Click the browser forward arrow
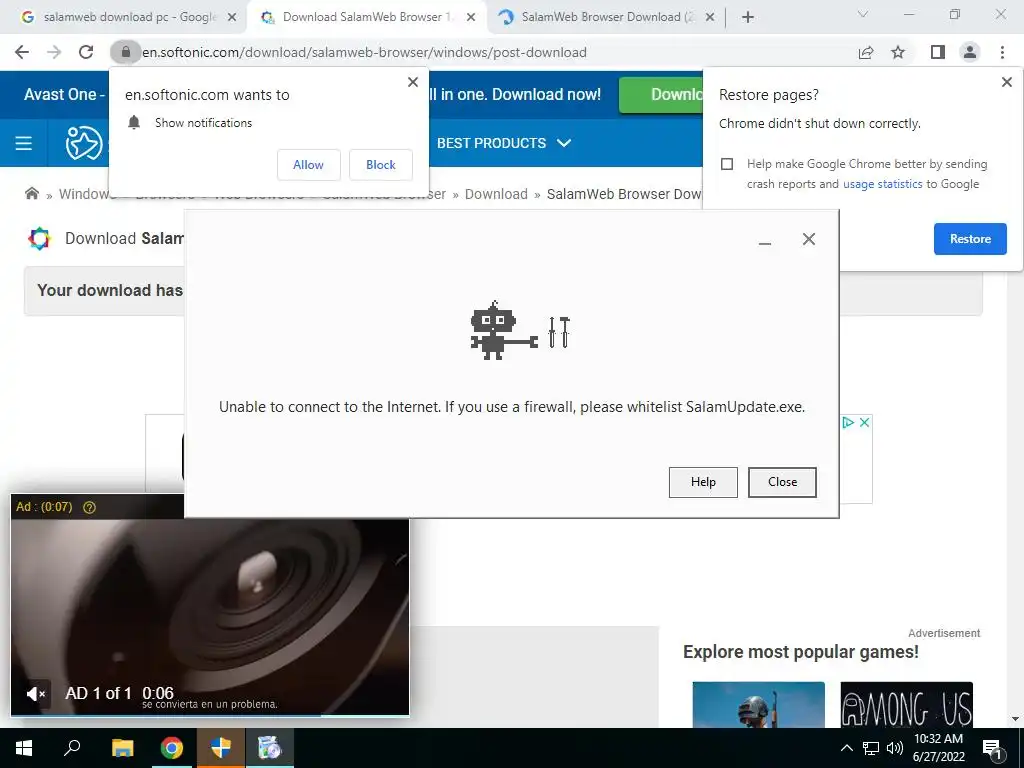This screenshot has height=768, width=1024. tap(54, 52)
